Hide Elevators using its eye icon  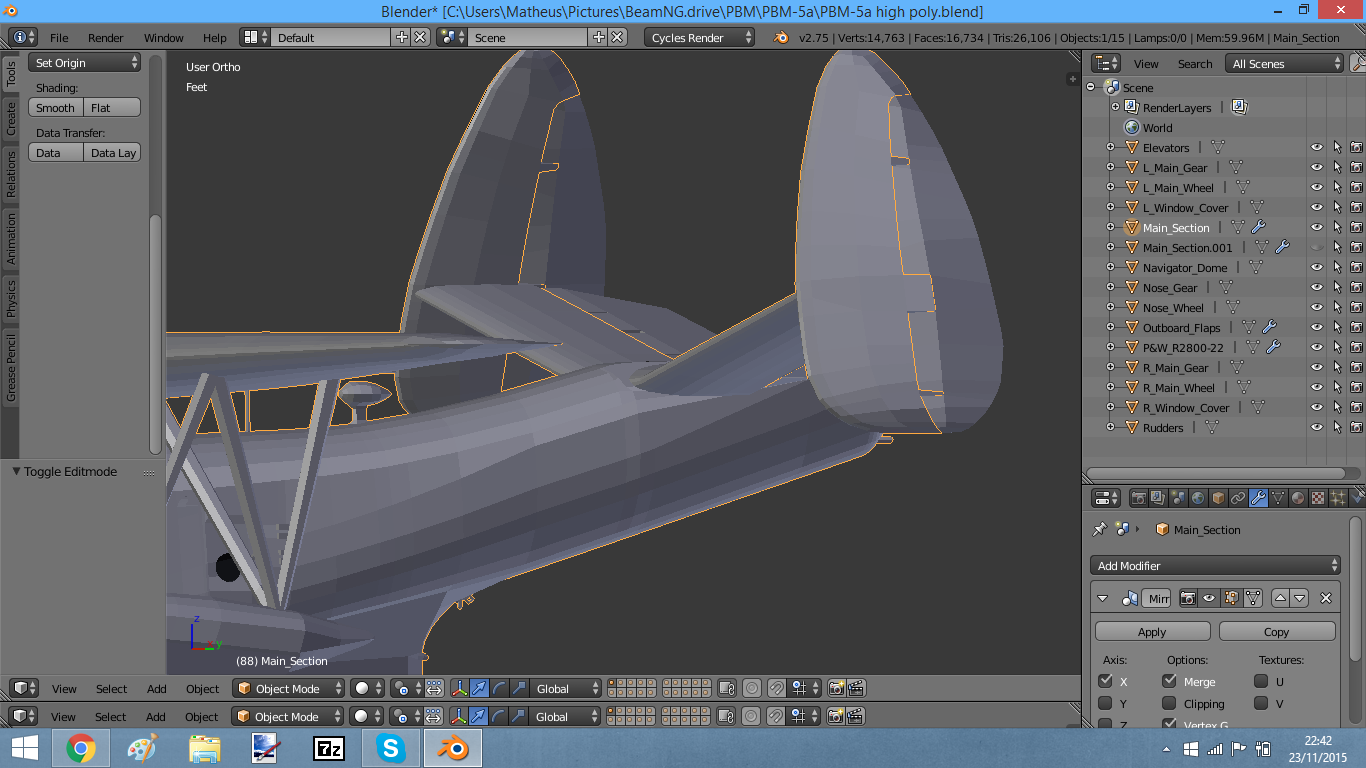click(x=1317, y=147)
